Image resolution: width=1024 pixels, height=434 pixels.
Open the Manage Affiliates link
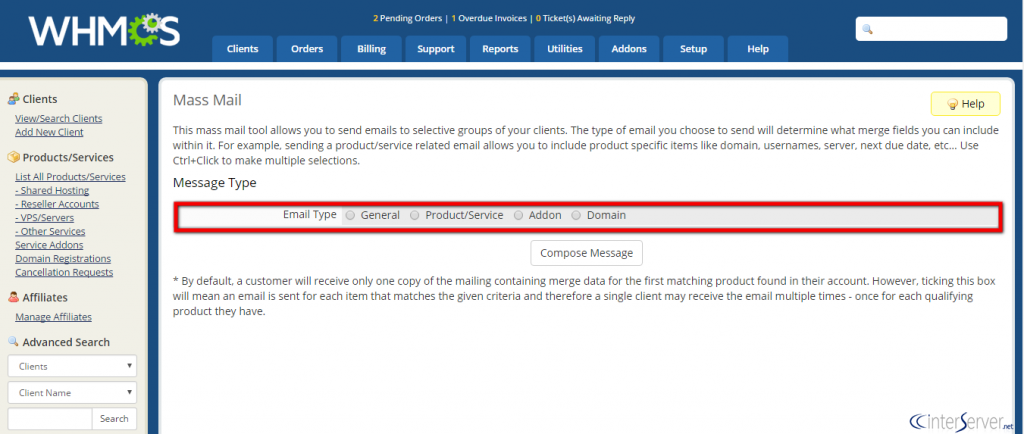53,317
